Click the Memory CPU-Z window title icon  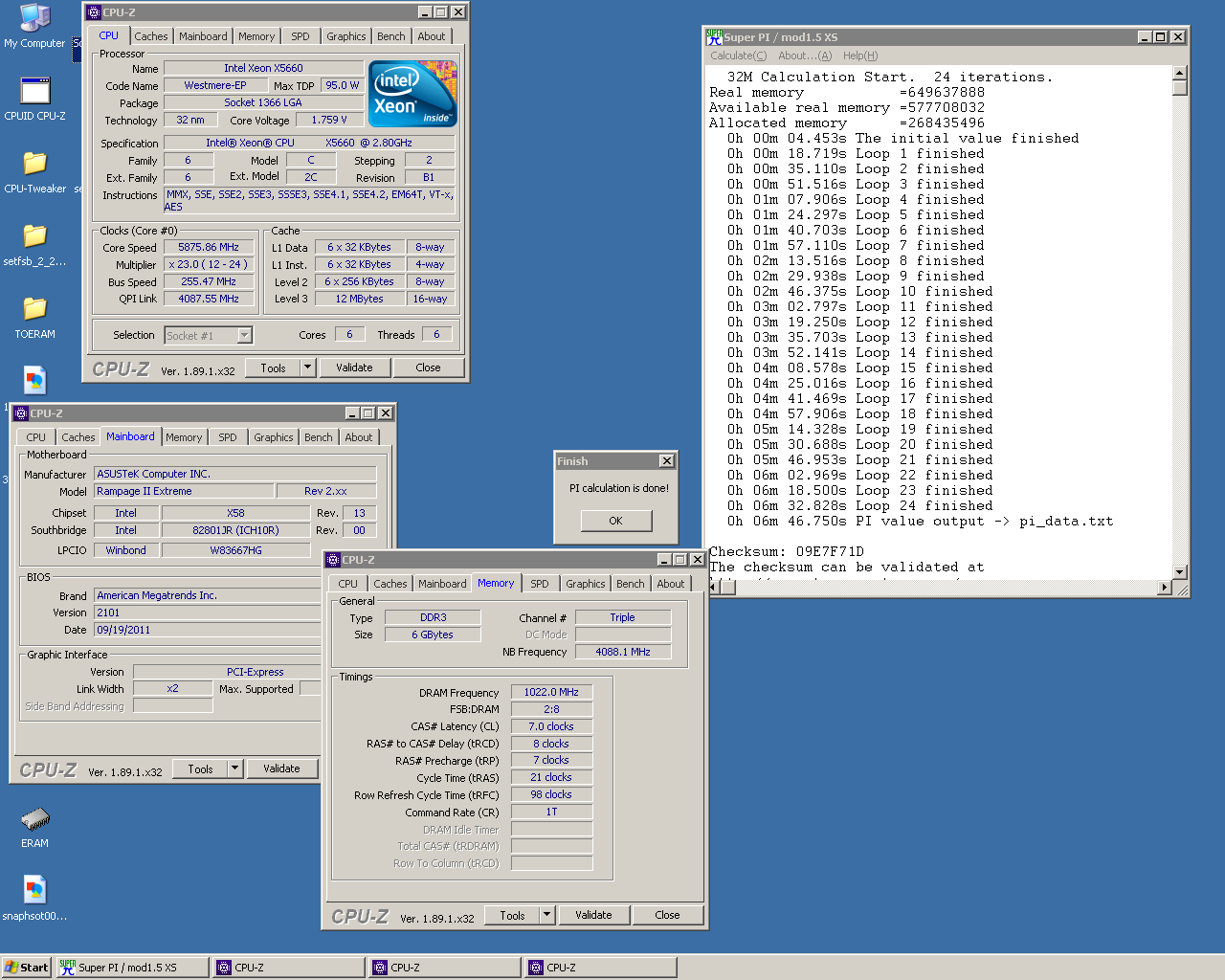333,560
